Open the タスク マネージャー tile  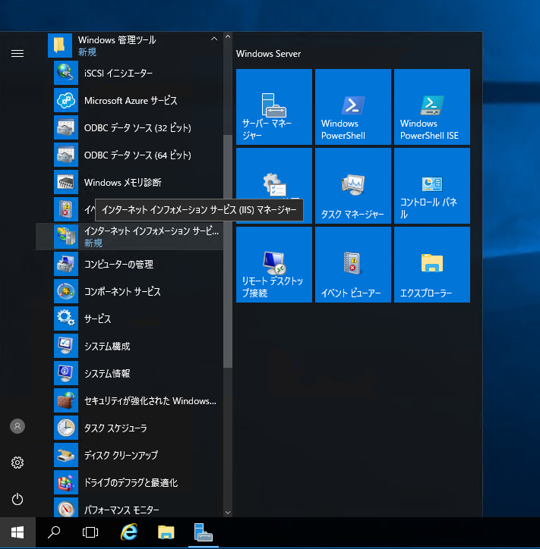pos(353,186)
